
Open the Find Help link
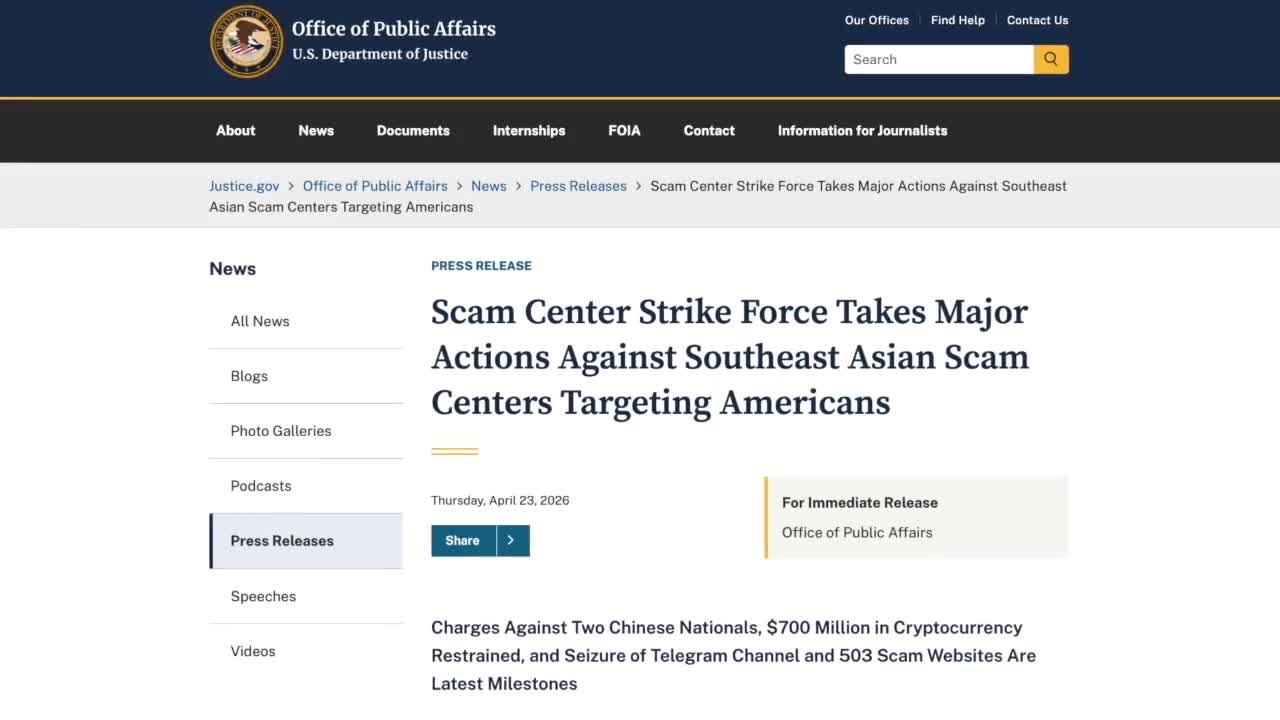tap(957, 20)
